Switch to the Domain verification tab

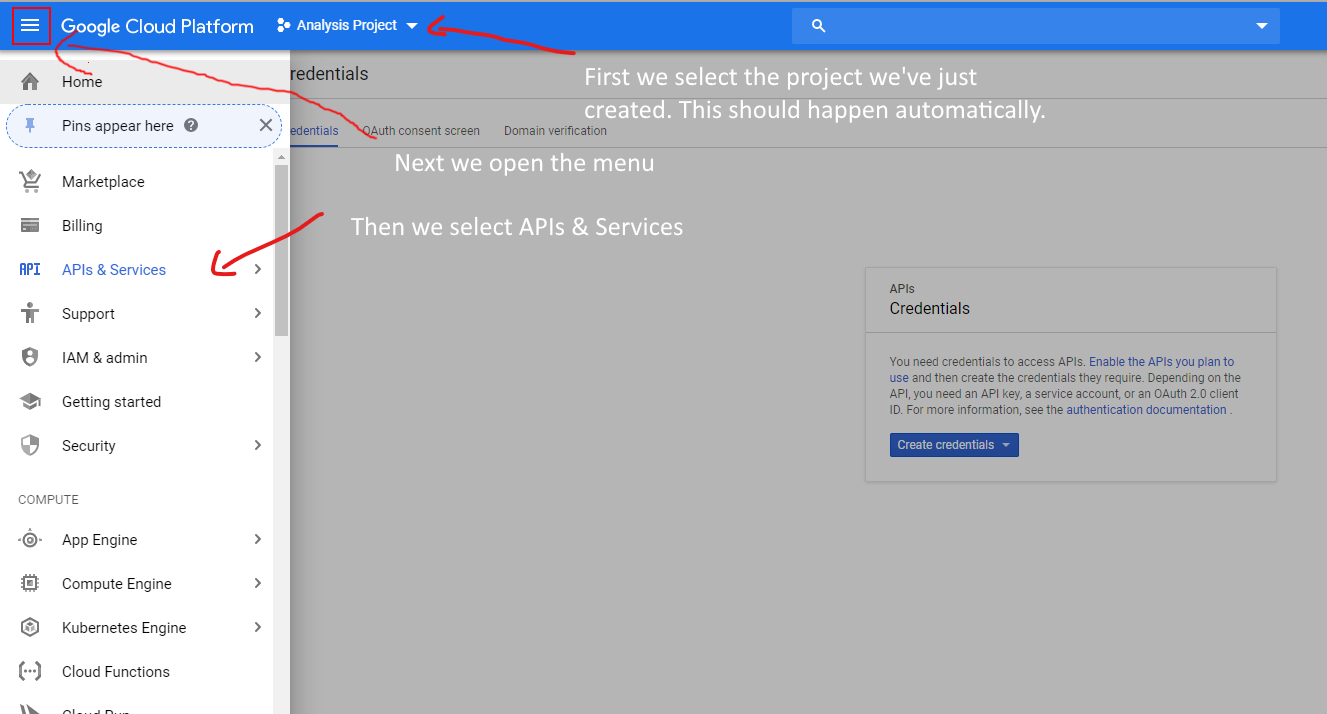tap(555, 131)
